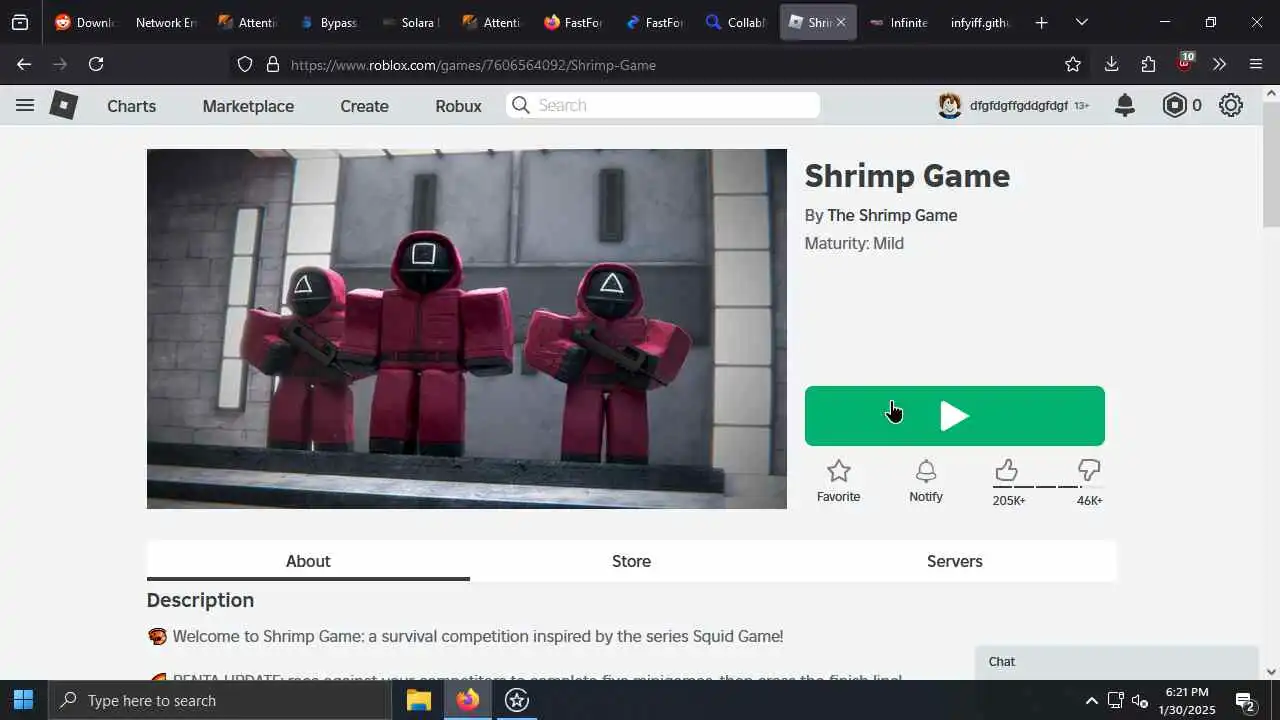Switch to the Solara tab
The height and width of the screenshot is (720, 1280).
409,22
